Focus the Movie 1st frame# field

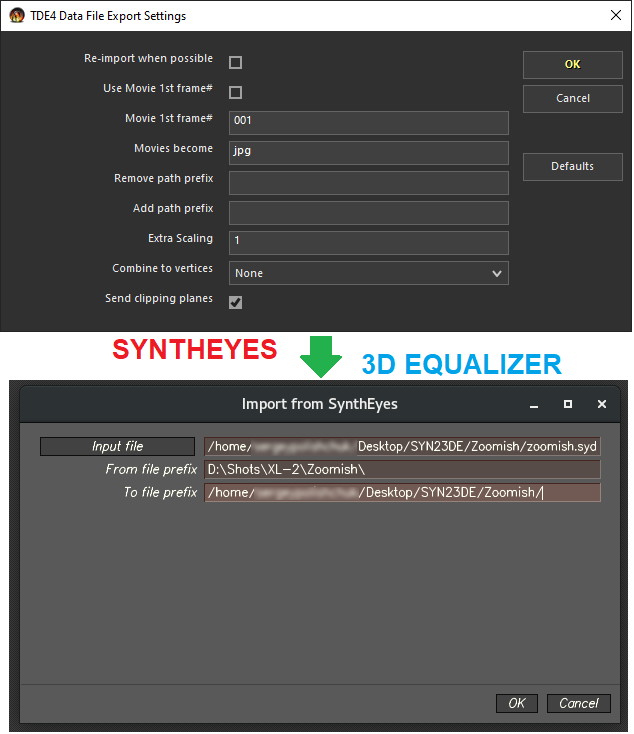[x=369, y=123]
